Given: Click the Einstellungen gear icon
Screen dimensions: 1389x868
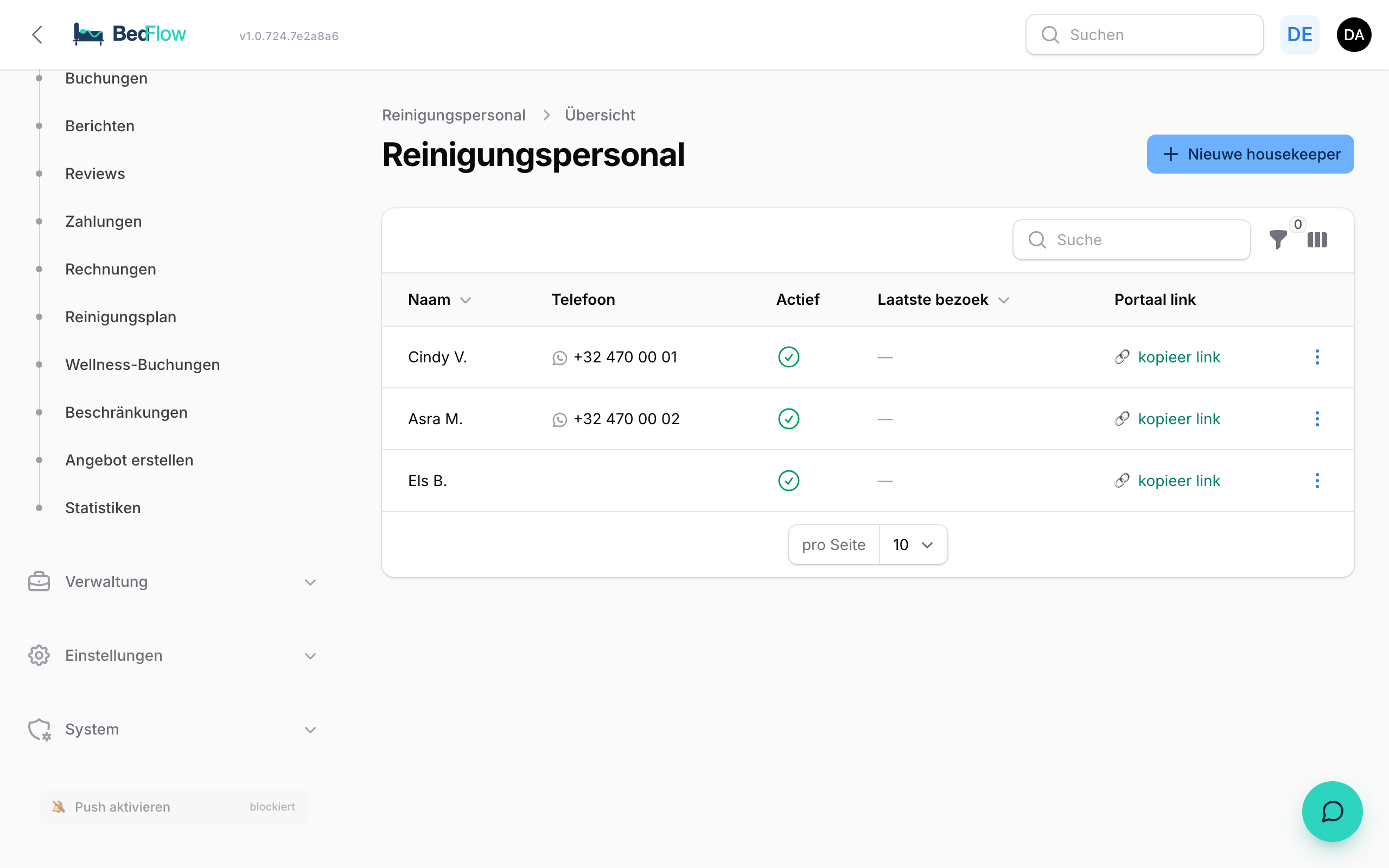Looking at the screenshot, I should 39,655.
